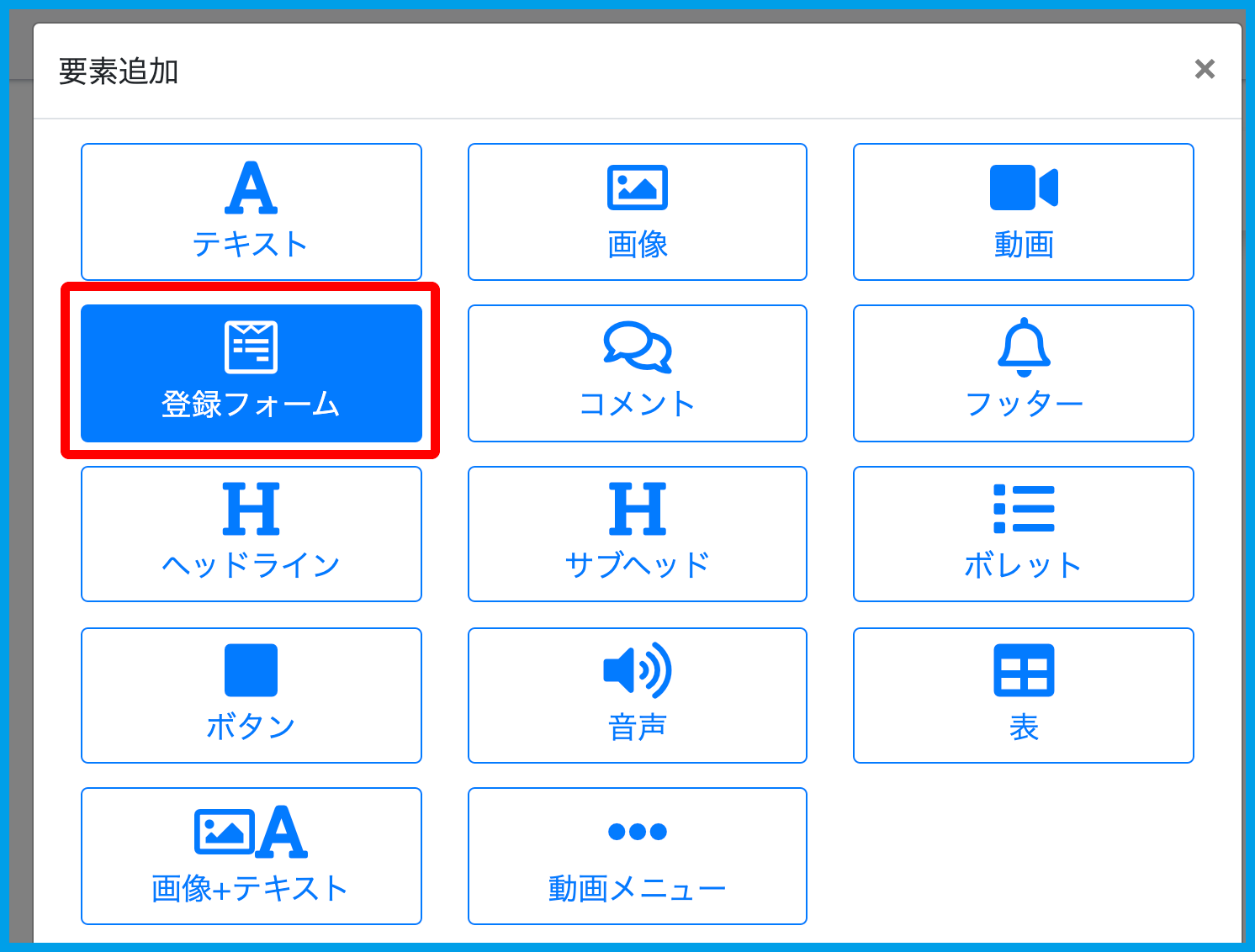The width and height of the screenshot is (1255, 952).
Task: Select the table grid icon
Action: tap(1023, 670)
